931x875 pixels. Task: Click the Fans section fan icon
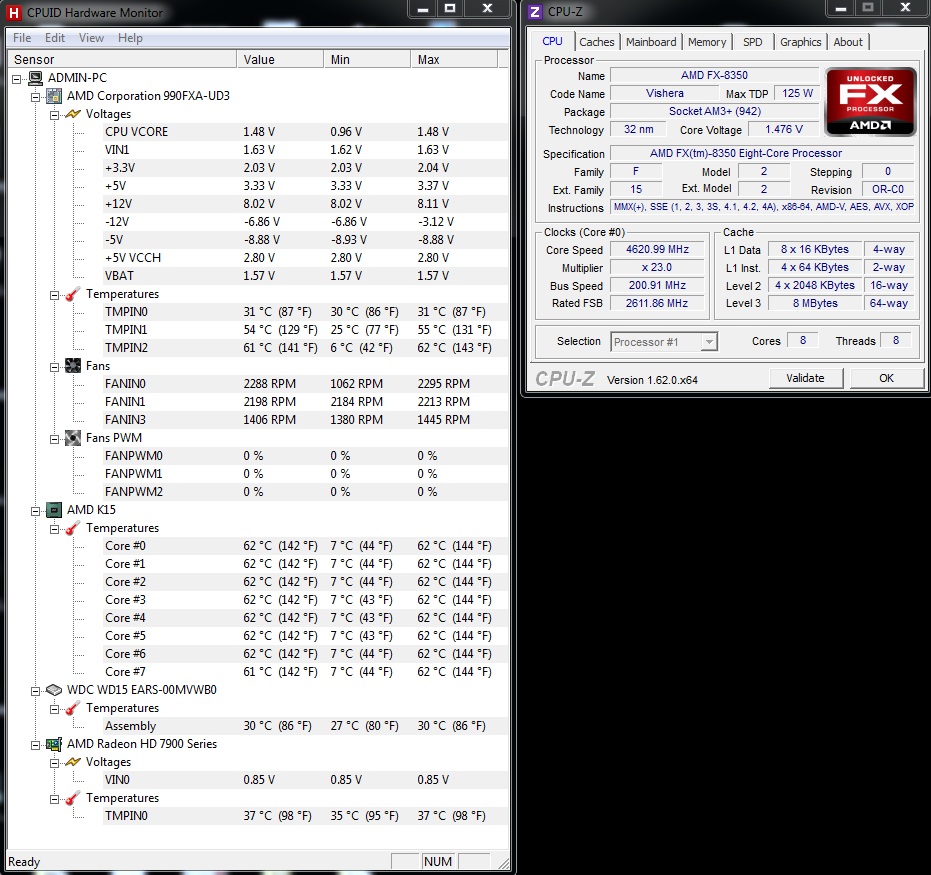pyautogui.click(x=72, y=366)
